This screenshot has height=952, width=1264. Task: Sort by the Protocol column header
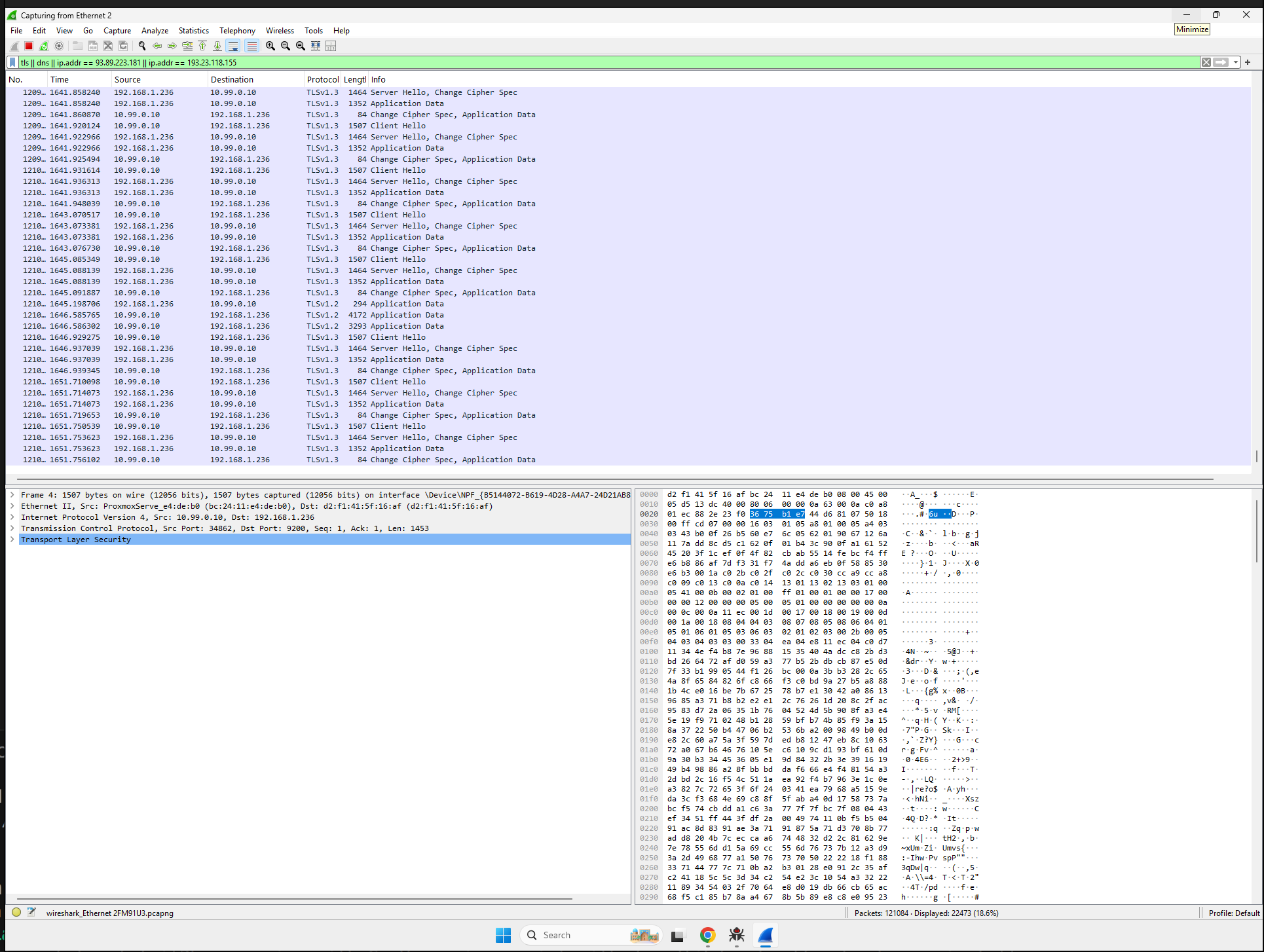[323, 80]
